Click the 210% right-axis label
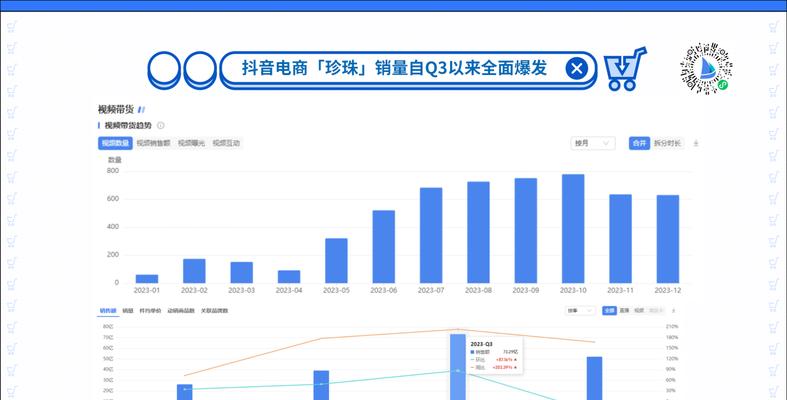The image size is (787, 400). coord(673,326)
